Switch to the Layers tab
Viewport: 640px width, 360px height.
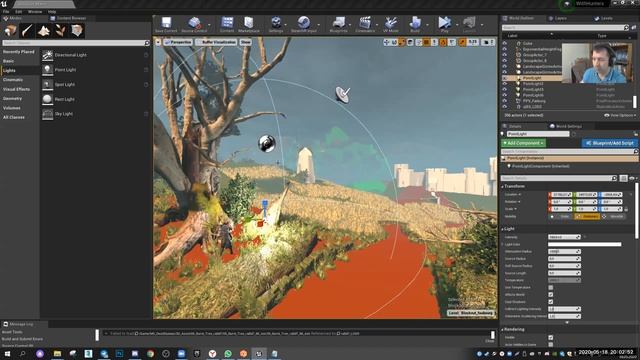click(x=560, y=18)
